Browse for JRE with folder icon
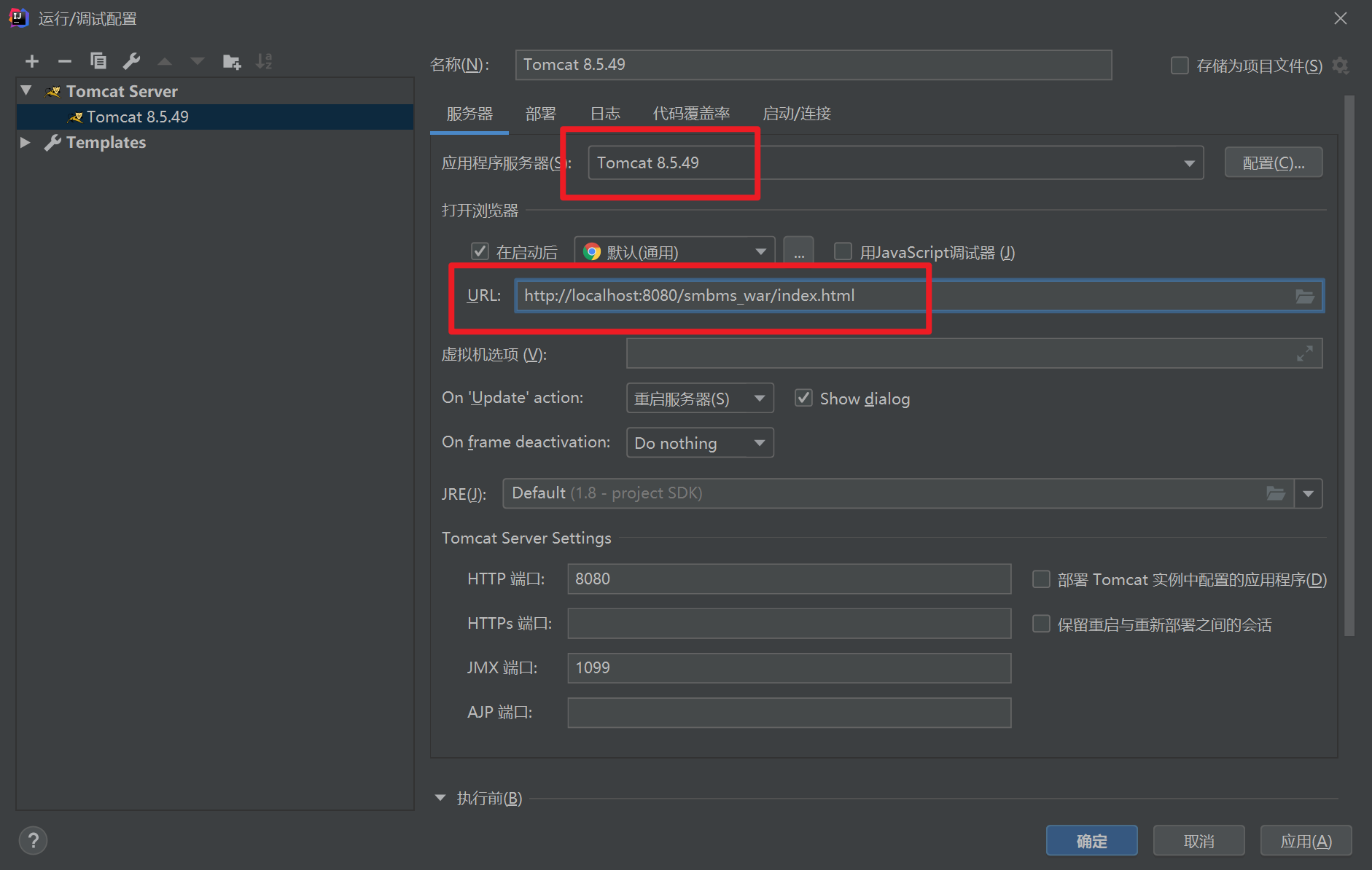The width and height of the screenshot is (1372, 870). pos(1276,493)
